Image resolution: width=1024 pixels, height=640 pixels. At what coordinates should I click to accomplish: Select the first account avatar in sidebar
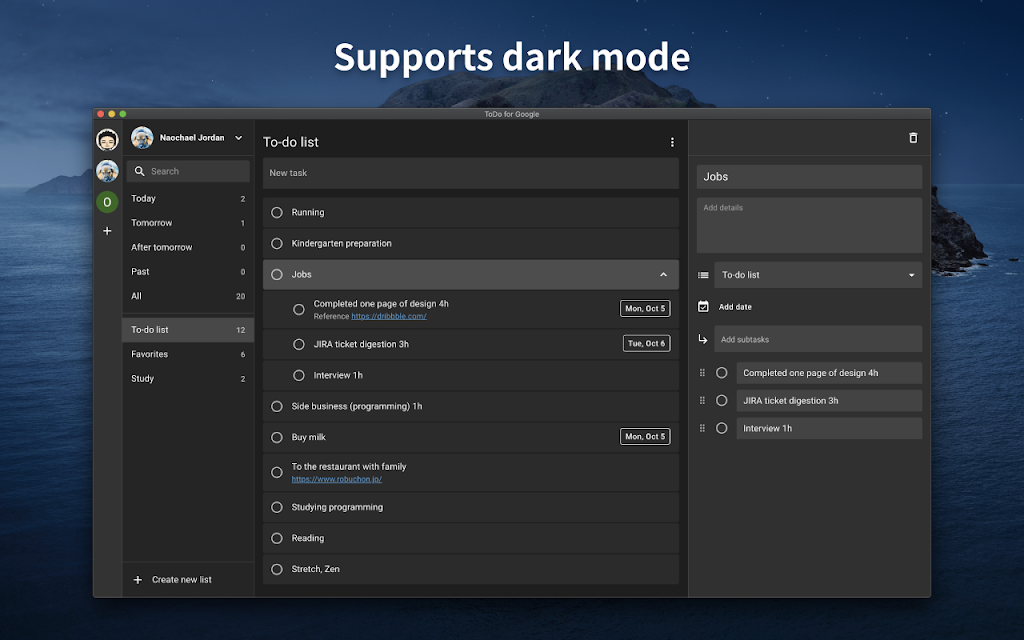coord(107,140)
